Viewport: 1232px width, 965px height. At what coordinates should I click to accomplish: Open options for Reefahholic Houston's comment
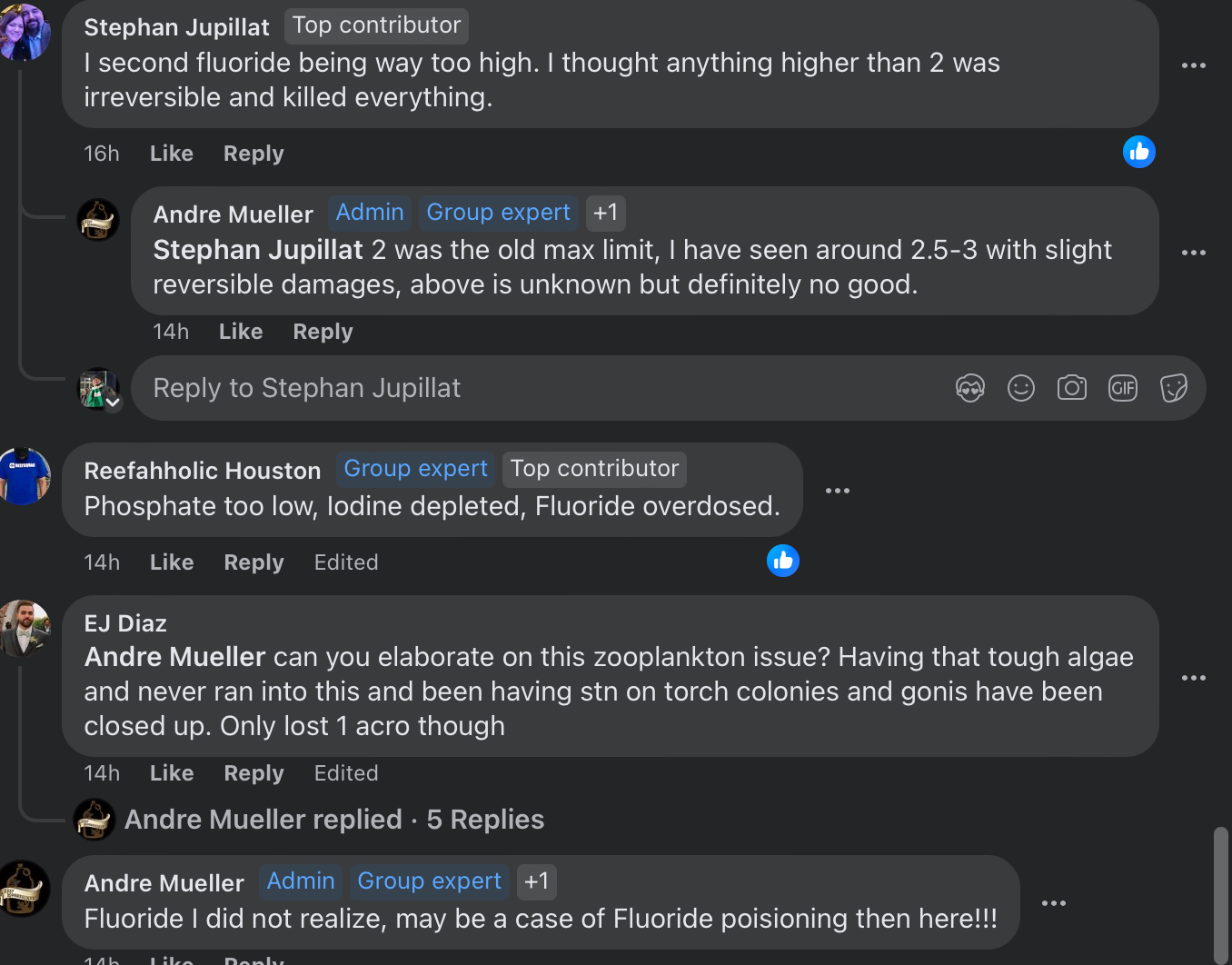(x=837, y=491)
